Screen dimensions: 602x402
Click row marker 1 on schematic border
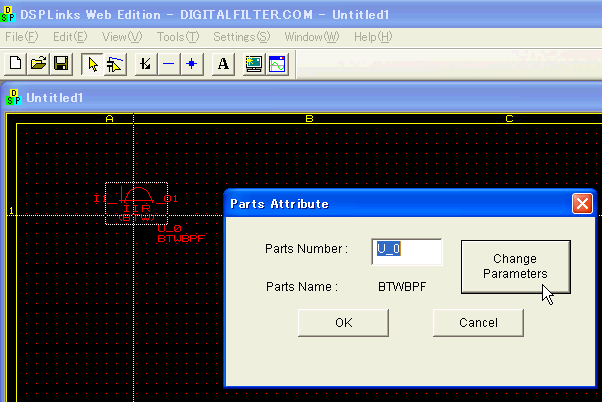tap(11, 210)
